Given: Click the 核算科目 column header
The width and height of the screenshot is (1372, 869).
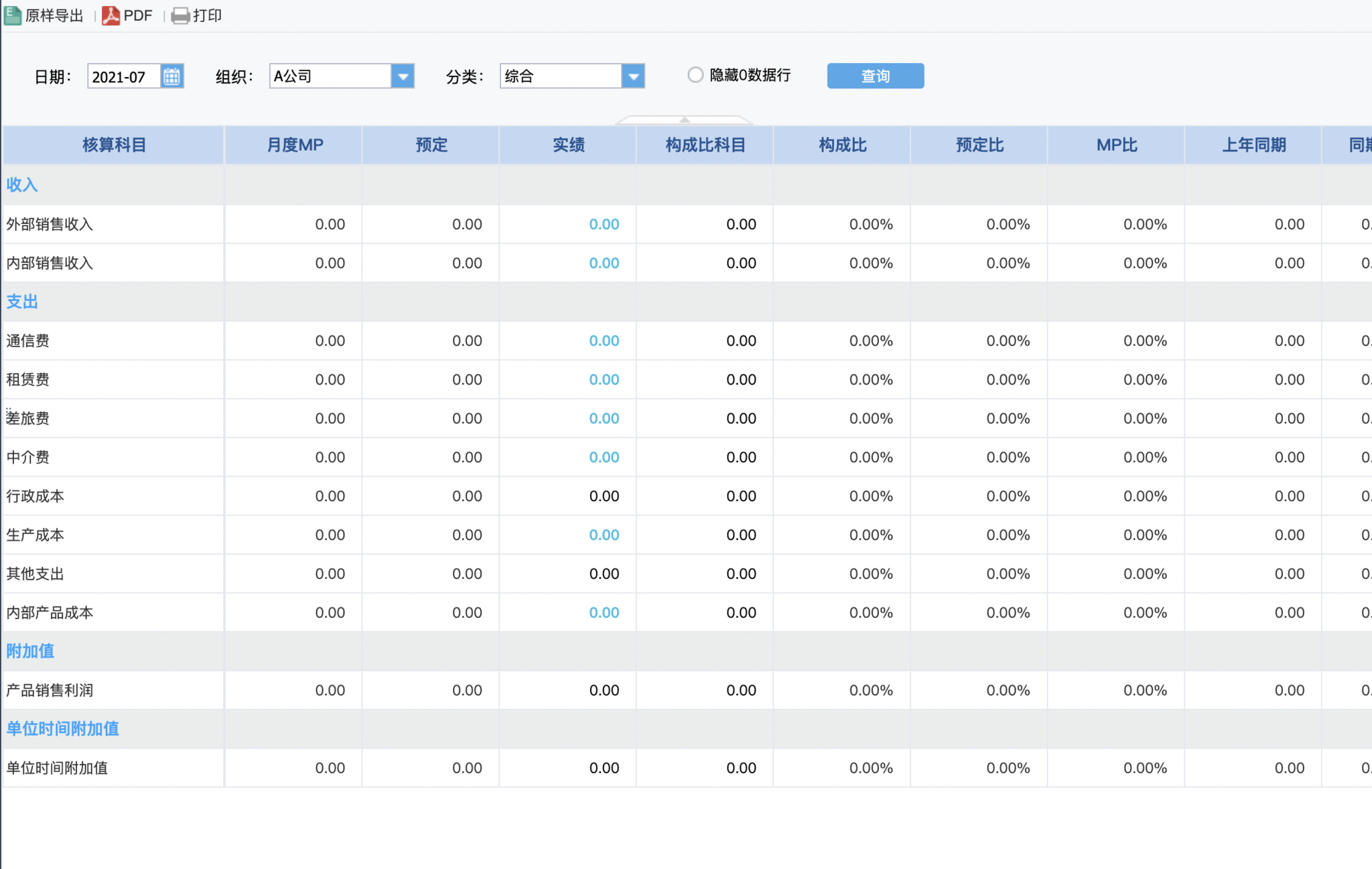Looking at the screenshot, I should tap(114, 145).
